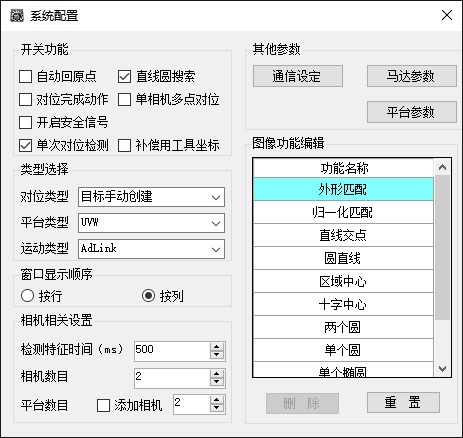Close the 系统配置 dialog
The height and width of the screenshot is (438, 463).
point(447,15)
